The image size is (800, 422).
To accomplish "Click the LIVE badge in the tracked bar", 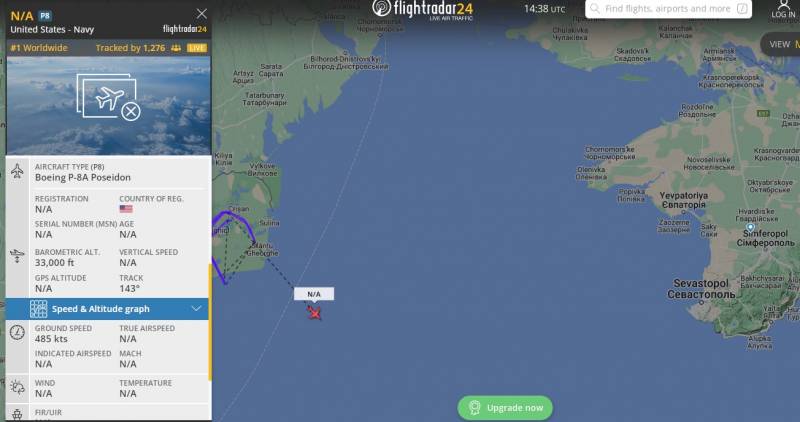I will 196,48.
